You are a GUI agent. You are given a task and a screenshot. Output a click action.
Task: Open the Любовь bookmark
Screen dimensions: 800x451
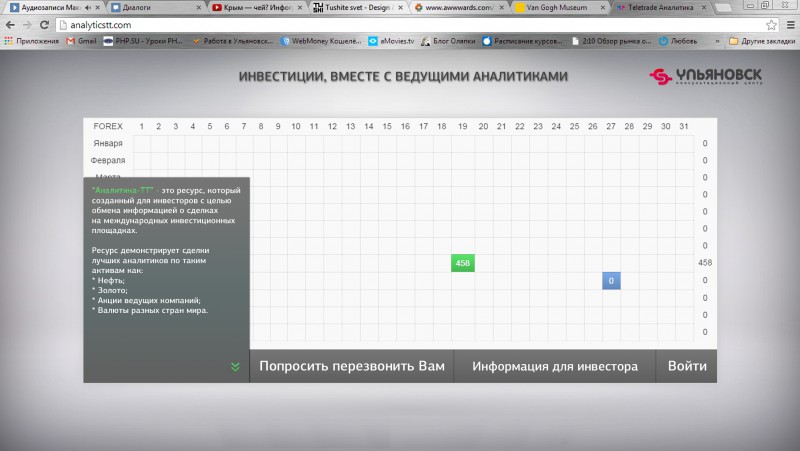[x=678, y=41]
